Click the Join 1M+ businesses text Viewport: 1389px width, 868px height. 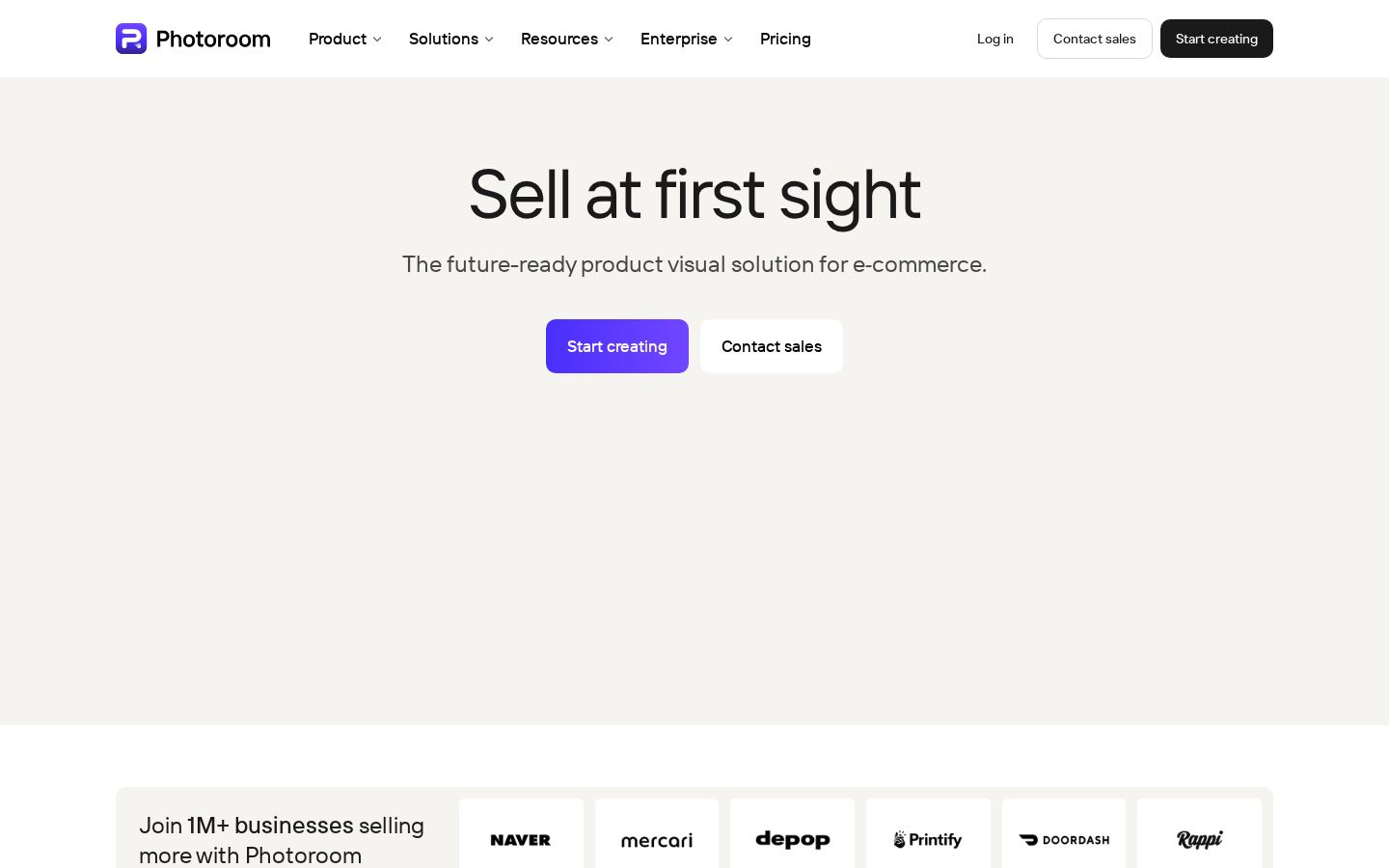(x=246, y=826)
